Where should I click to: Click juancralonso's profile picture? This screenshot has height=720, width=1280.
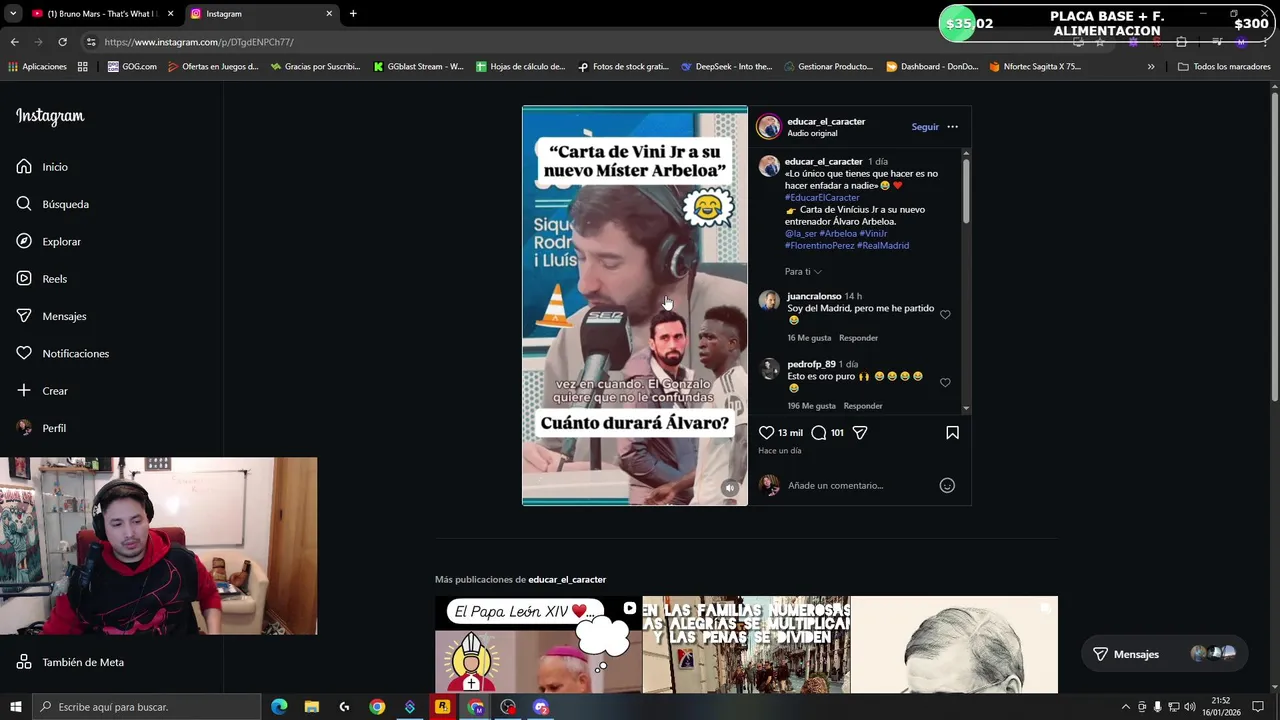769,300
